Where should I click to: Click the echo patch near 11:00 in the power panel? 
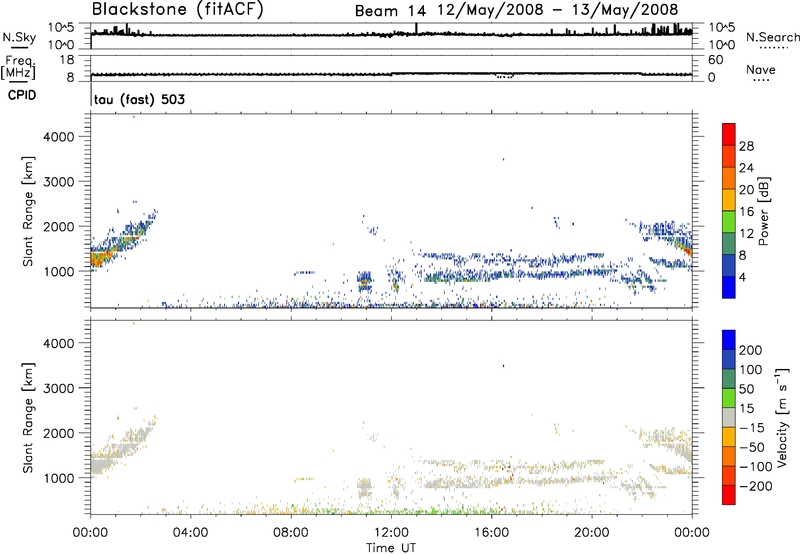[364, 282]
